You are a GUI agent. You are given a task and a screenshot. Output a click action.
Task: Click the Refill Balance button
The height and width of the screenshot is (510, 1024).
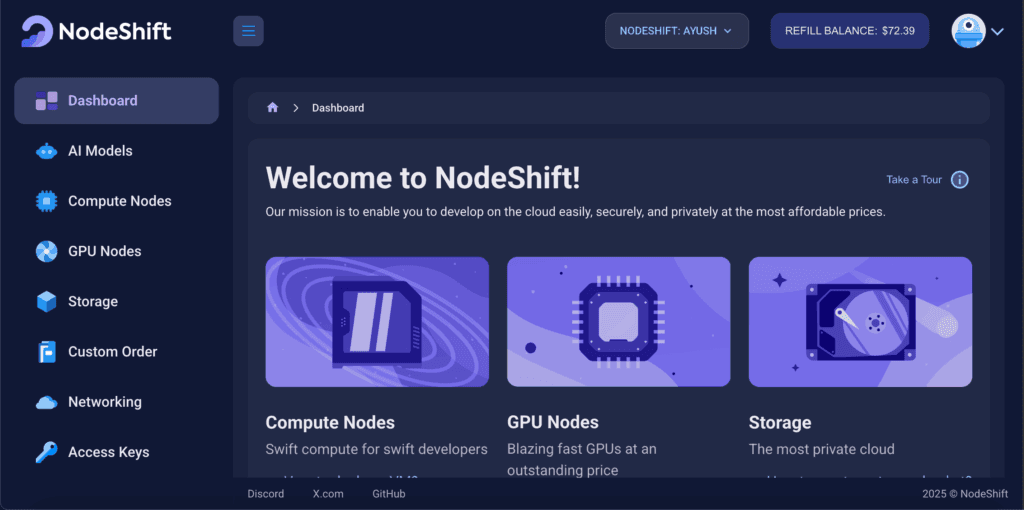click(x=849, y=31)
